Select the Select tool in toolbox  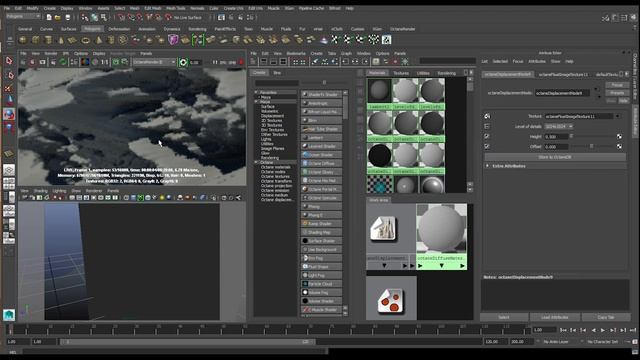tap(9, 61)
